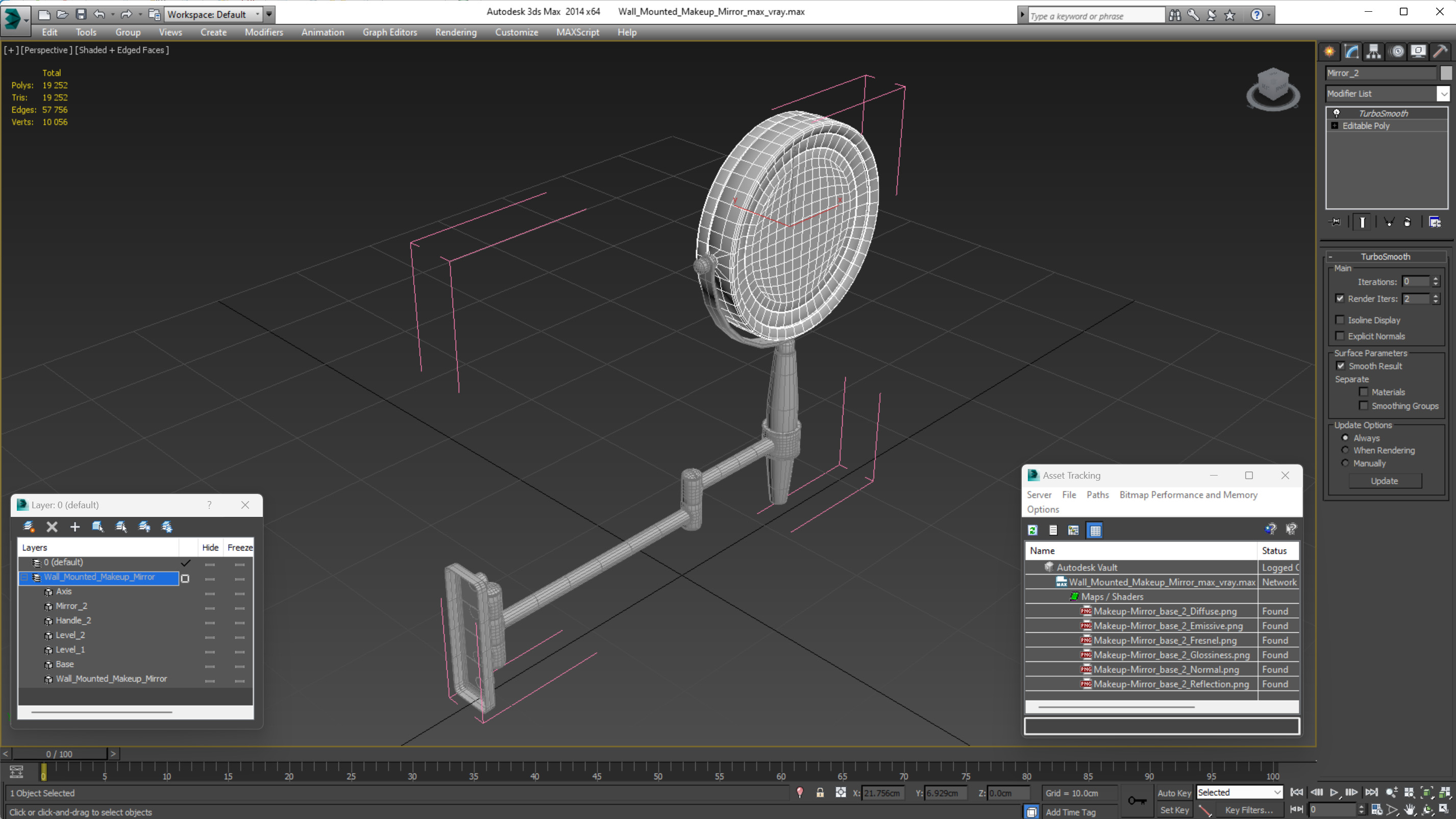Click Show End Result toggle icon

(x=1363, y=222)
